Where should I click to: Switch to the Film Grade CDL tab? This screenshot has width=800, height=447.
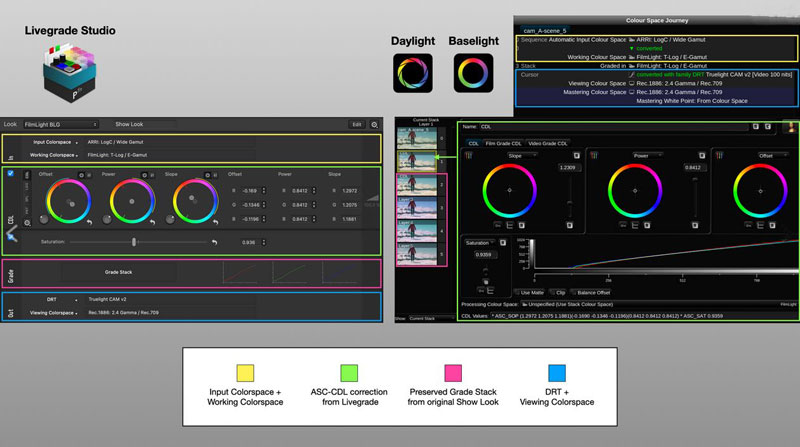pos(503,143)
